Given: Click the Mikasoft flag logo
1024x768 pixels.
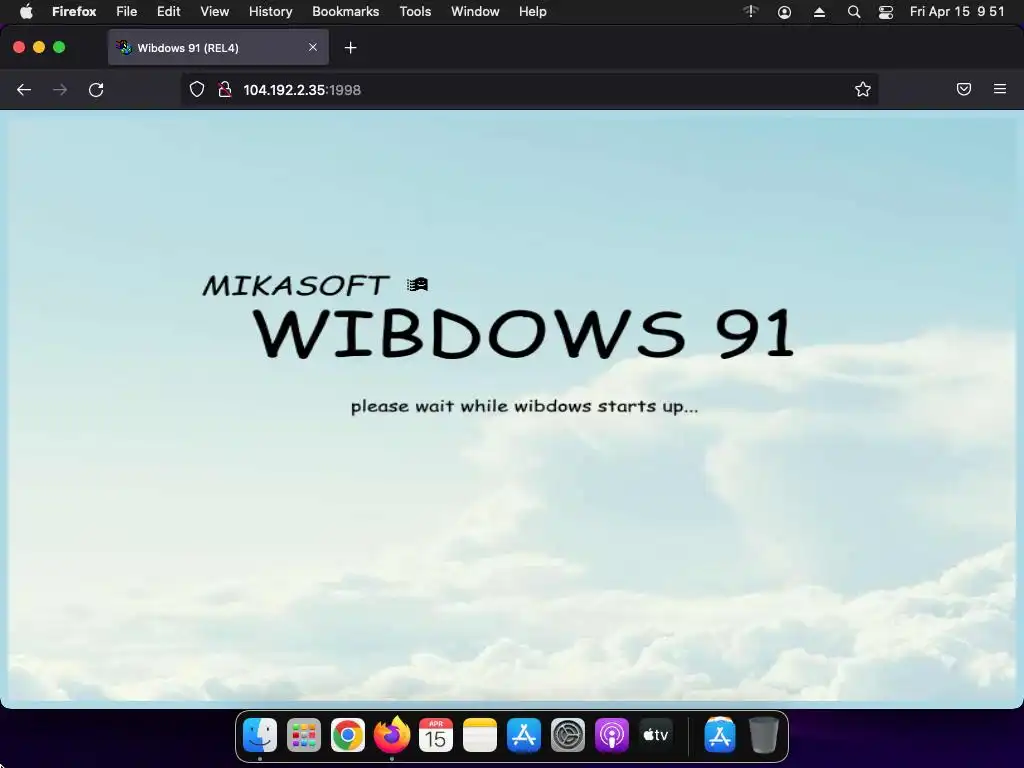Looking at the screenshot, I should [417, 284].
